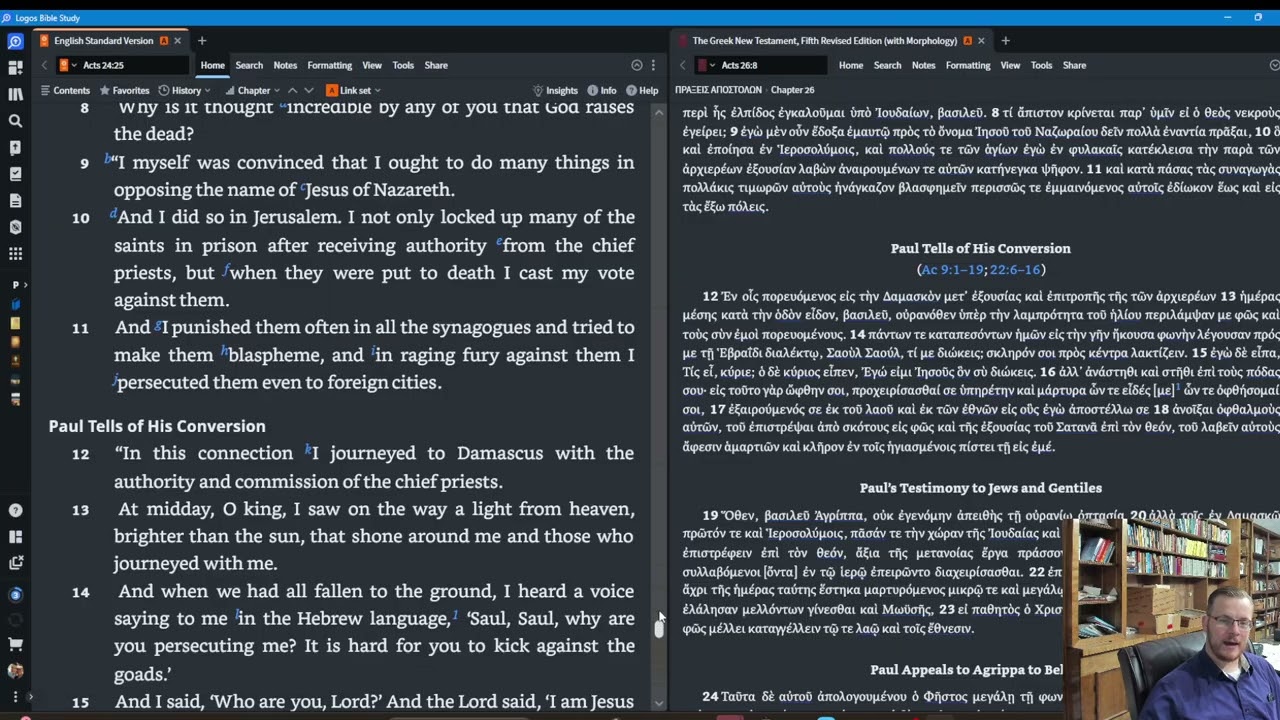Image resolution: width=1280 pixels, height=720 pixels.
Task: Toggle Favorites star for ESV
Action: (124, 90)
